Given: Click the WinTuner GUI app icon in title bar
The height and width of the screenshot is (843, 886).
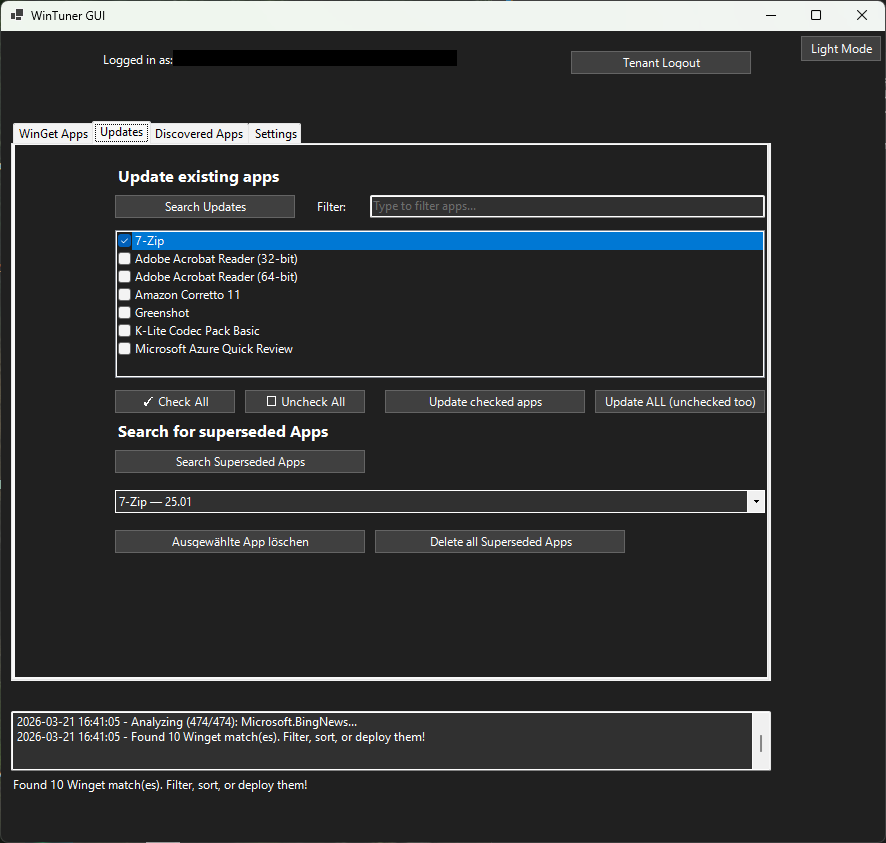Looking at the screenshot, I should click(17, 15).
